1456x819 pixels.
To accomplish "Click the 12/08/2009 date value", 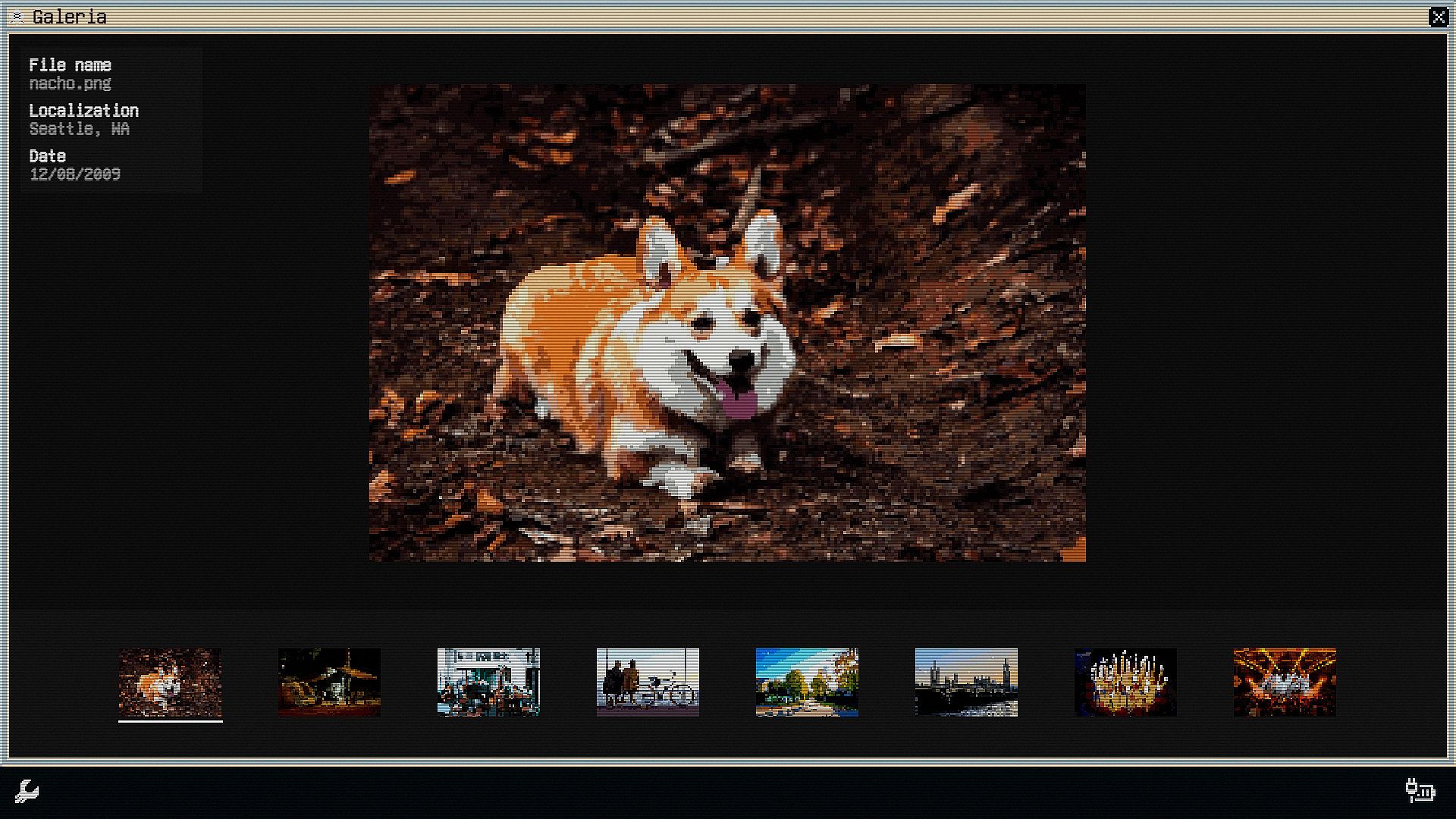I will [74, 174].
